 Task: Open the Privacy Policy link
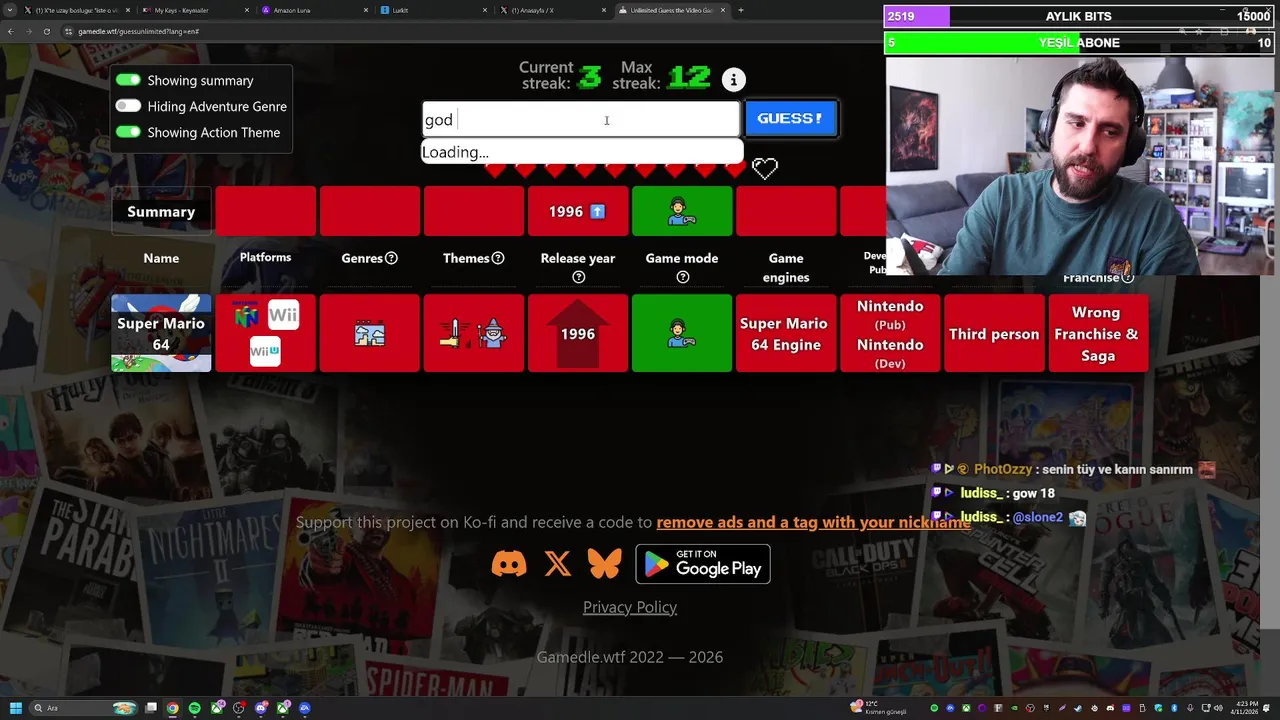(x=630, y=607)
